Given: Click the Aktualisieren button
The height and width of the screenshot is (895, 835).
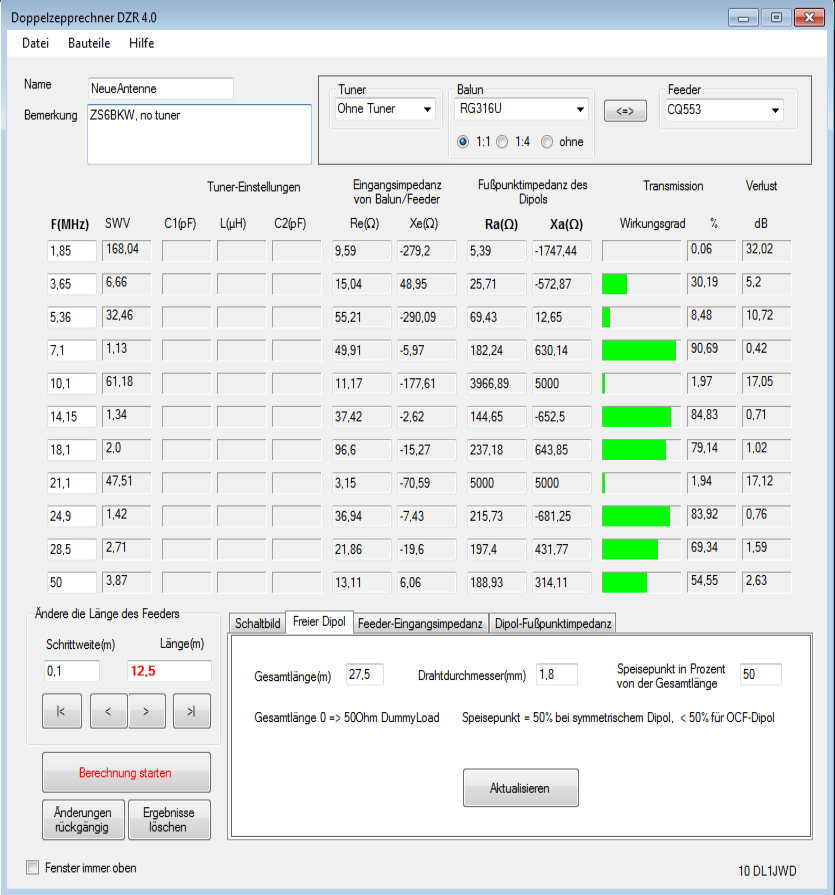Looking at the screenshot, I should click(x=521, y=788).
